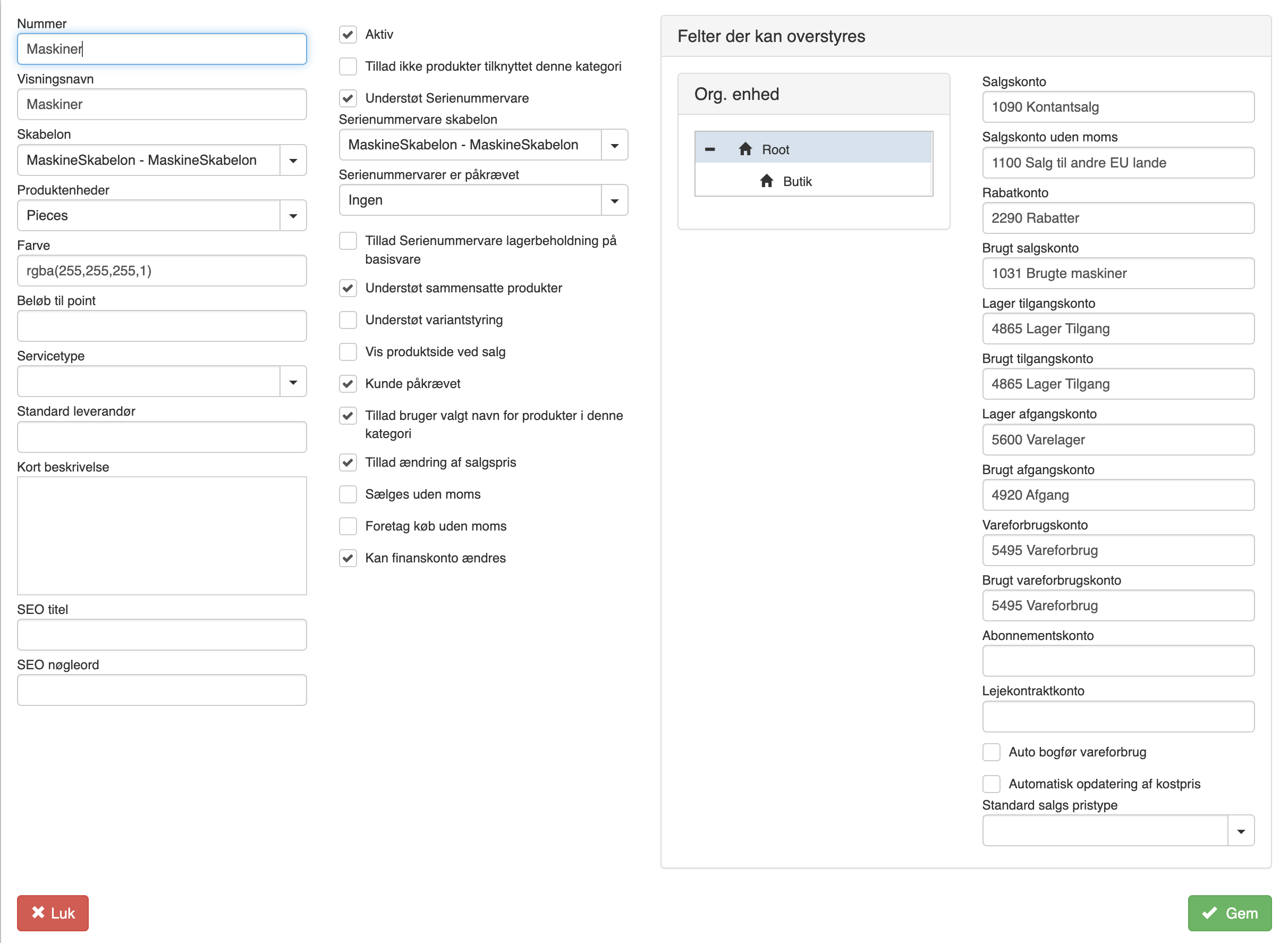
Task: Select the Root org unit
Action: (x=813, y=147)
